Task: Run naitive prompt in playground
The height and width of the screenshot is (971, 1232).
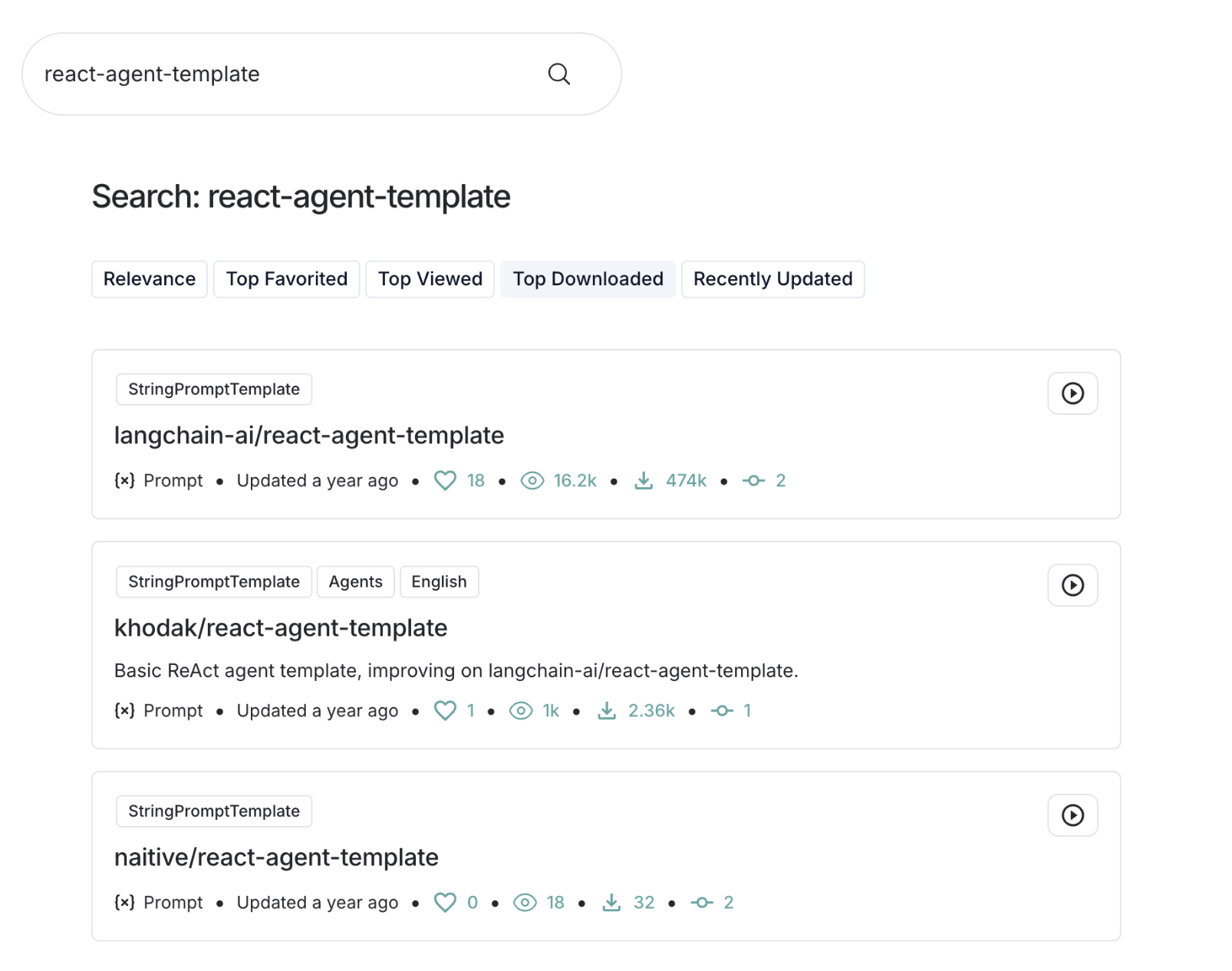Action: (x=1072, y=815)
